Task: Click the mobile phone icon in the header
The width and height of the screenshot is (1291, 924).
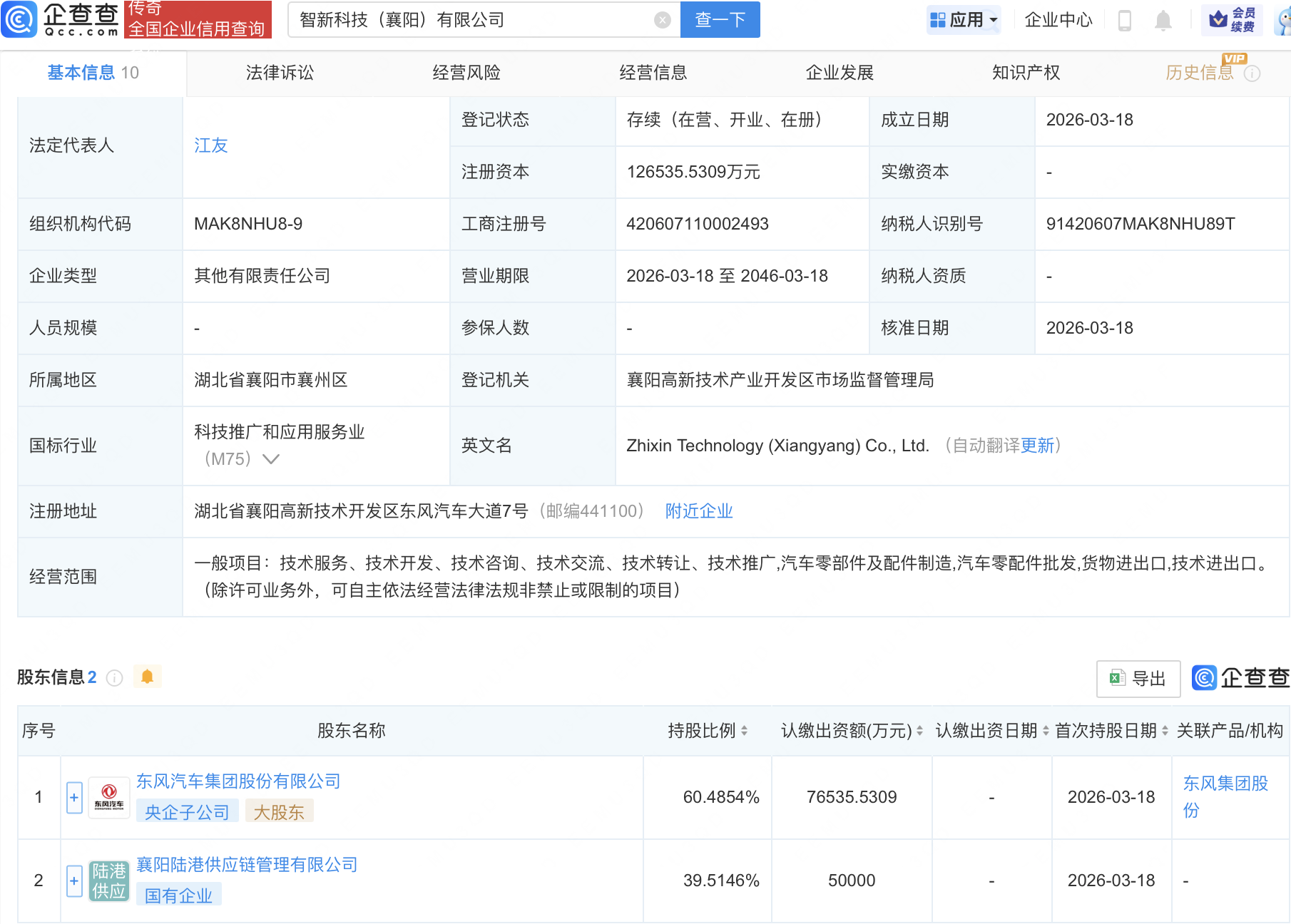Action: (1126, 20)
